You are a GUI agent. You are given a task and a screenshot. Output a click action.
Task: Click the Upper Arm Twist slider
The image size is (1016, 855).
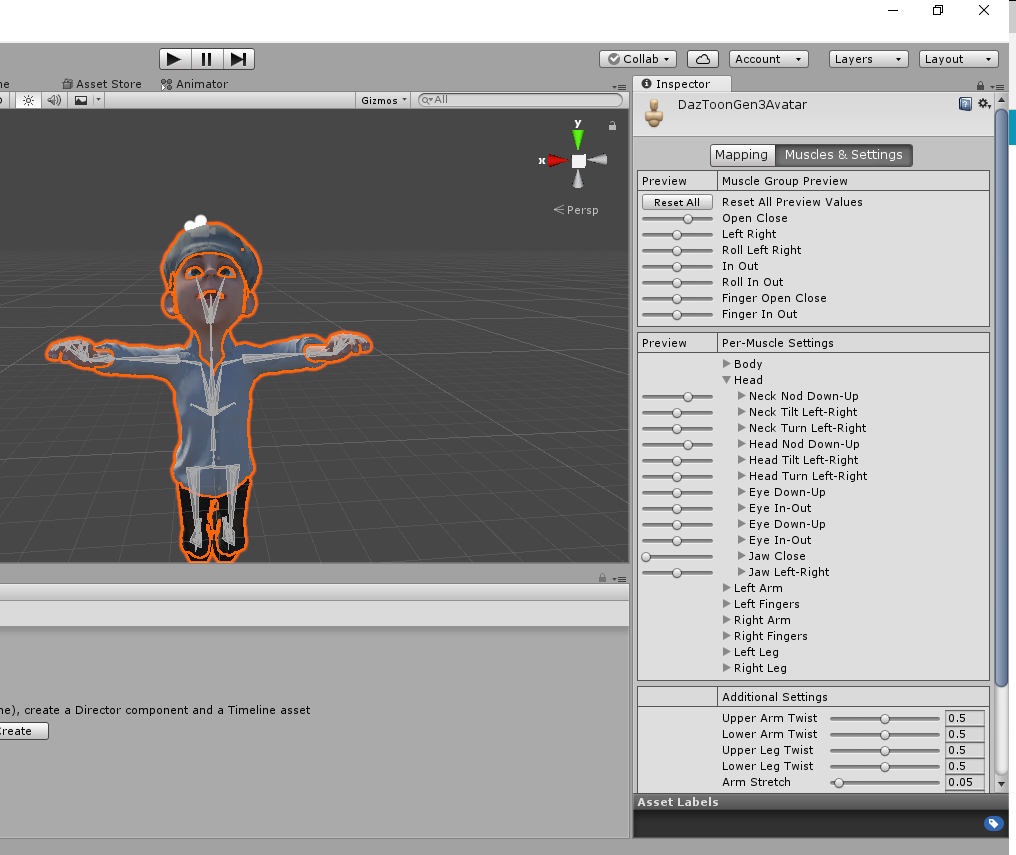(x=885, y=718)
